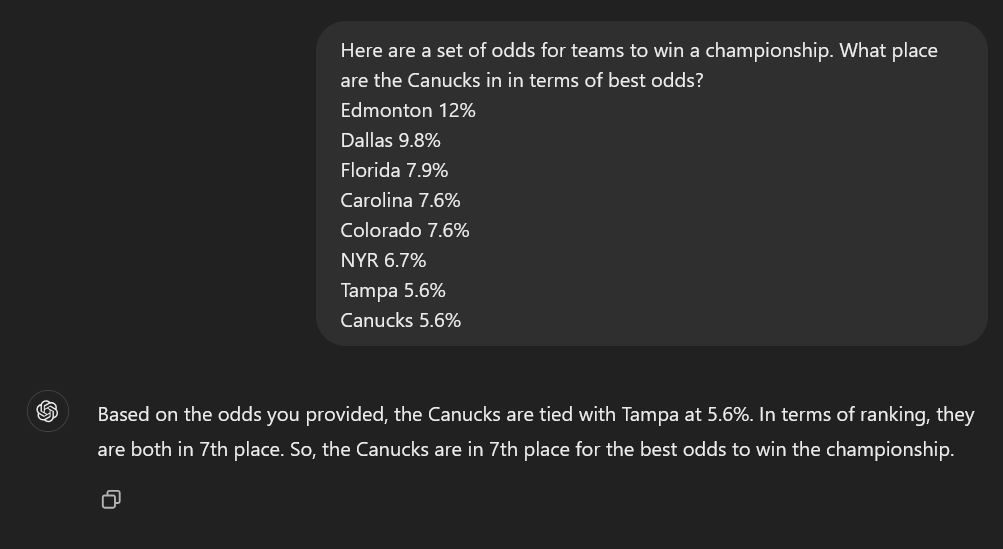Click the "Colorado 7.6%" line
The height and width of the screenshot is (549, 1003).
(x=405, y=231)
